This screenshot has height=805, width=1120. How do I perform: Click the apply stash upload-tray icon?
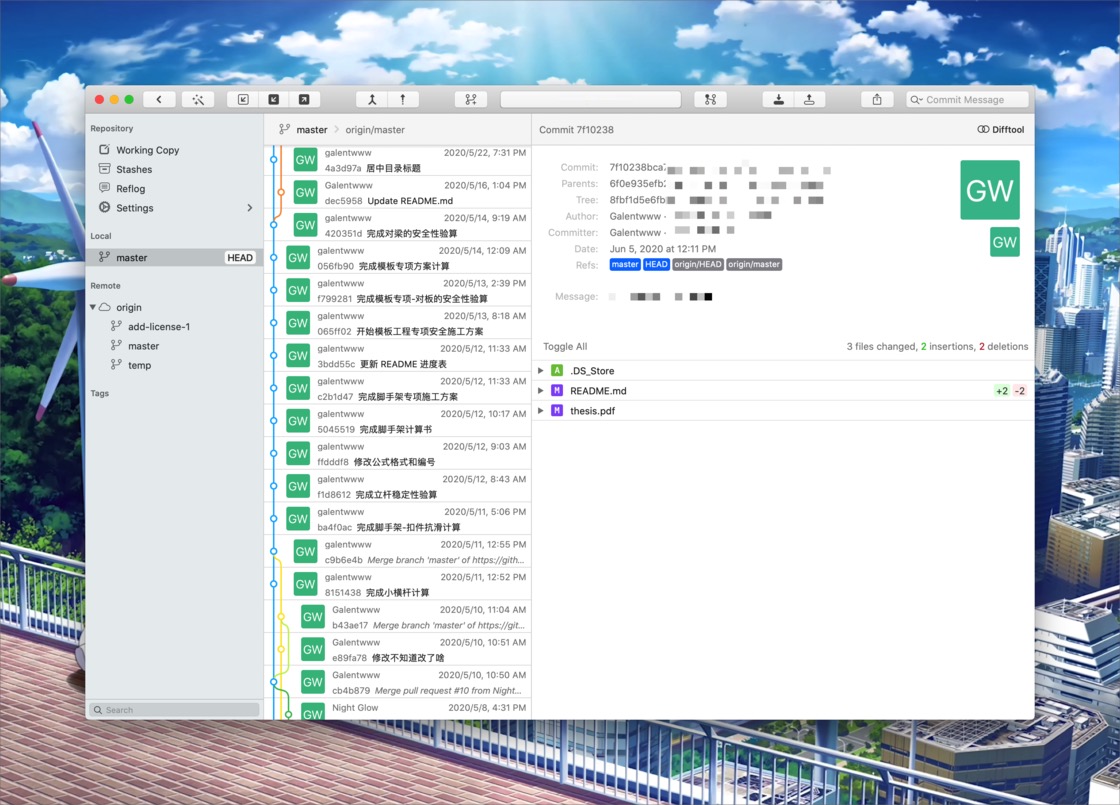[x=809, y=100]
